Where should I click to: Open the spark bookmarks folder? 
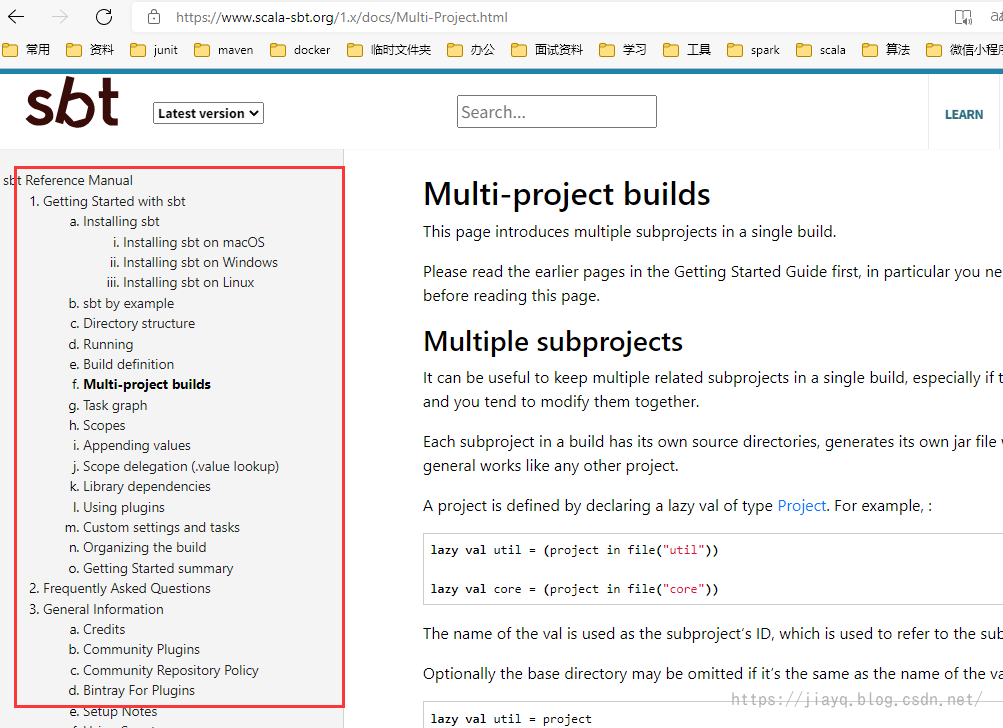[x=754, y=50]
